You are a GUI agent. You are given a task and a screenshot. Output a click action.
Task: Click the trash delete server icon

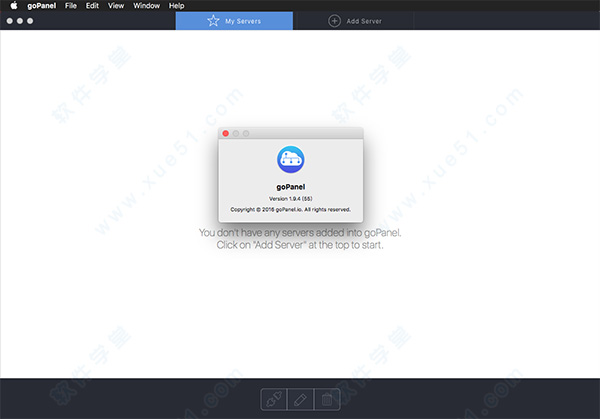point(327,399)
